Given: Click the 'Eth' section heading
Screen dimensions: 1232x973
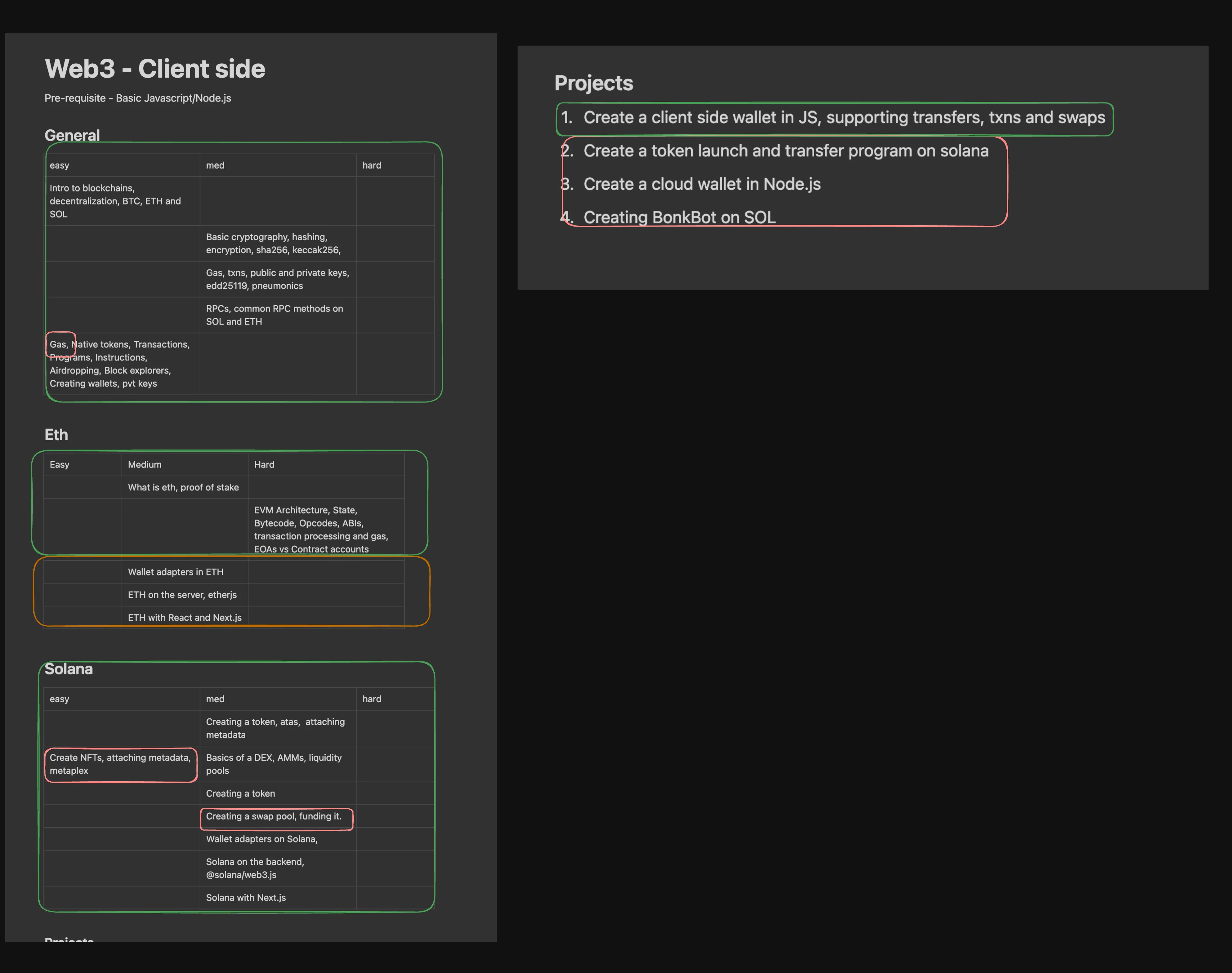Looking at the screenshot, I should coord(56,435).
